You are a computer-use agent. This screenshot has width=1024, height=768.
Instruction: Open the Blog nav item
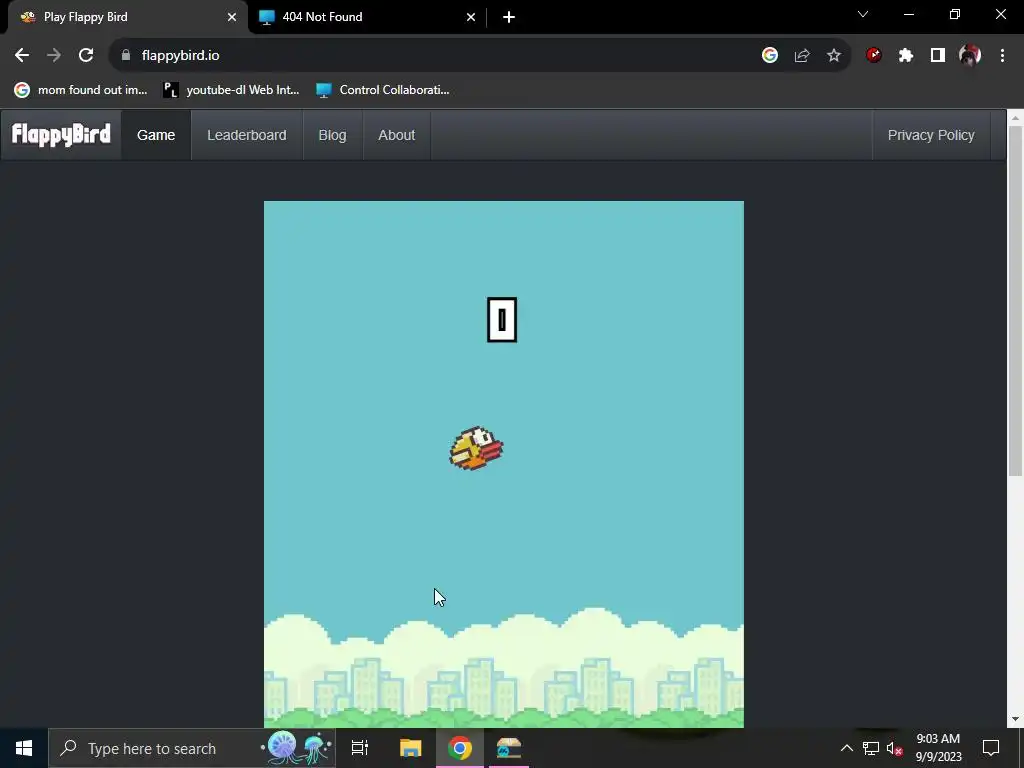point(332,135)
